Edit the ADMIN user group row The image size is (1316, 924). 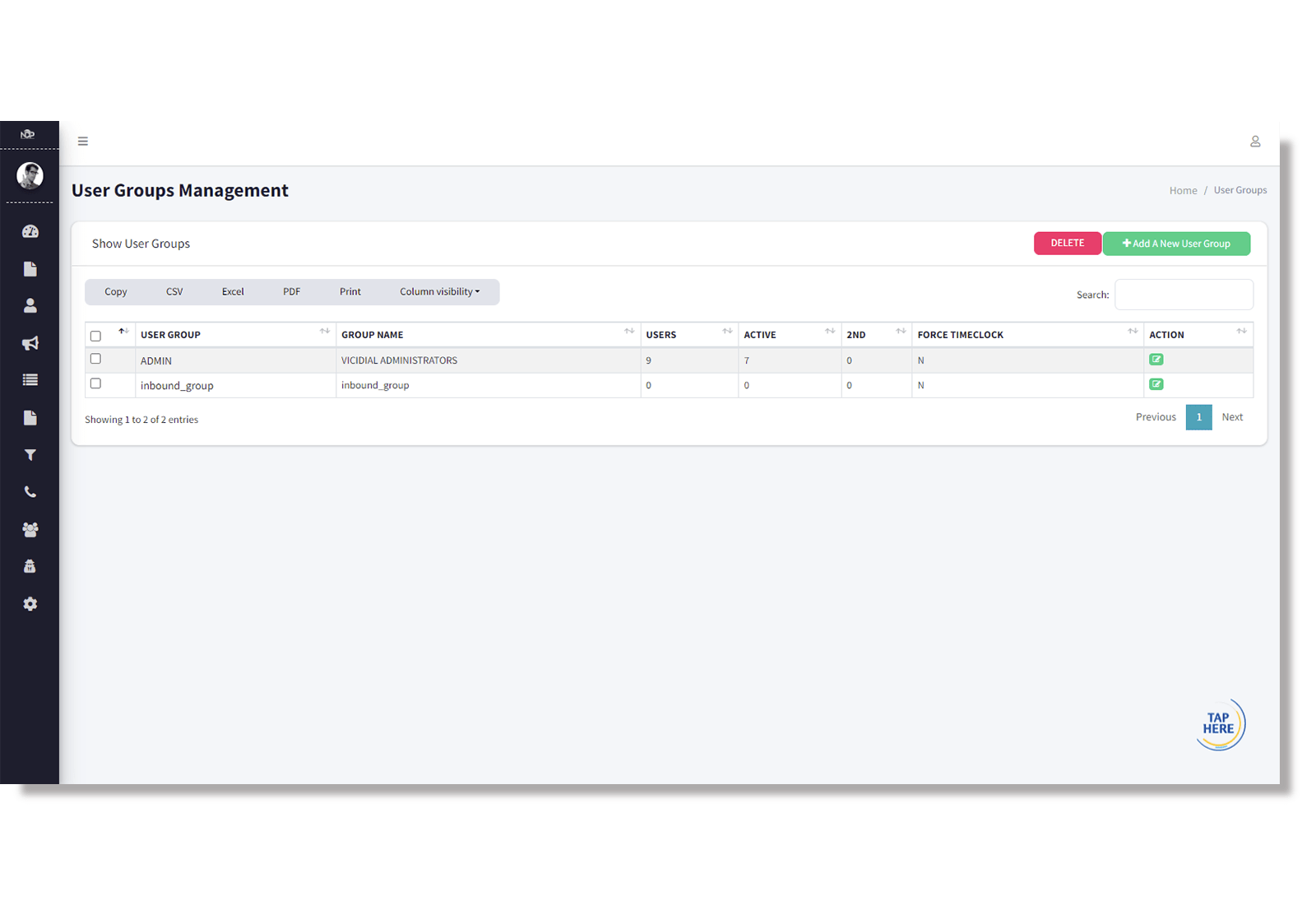(x=1156, y=360)
